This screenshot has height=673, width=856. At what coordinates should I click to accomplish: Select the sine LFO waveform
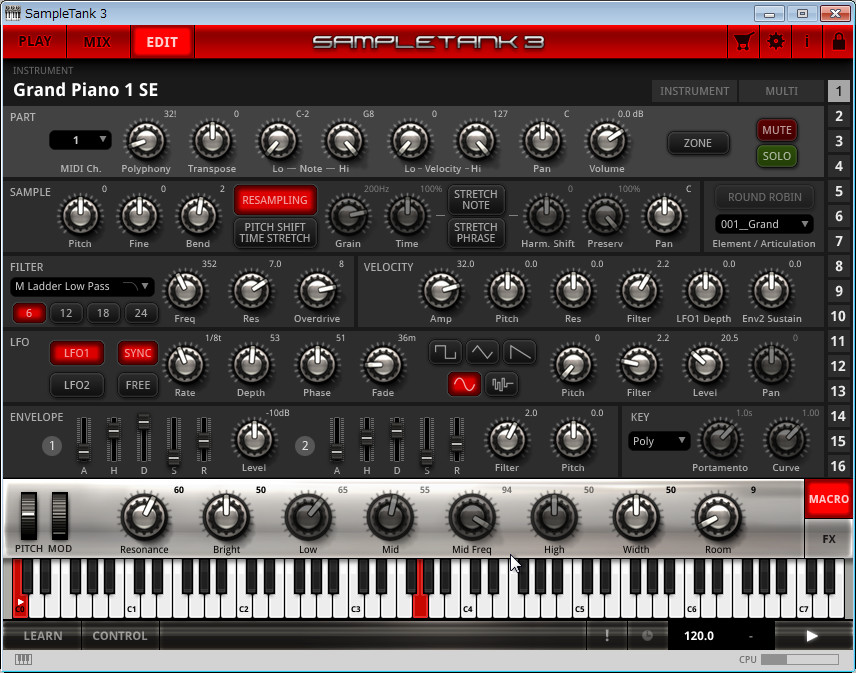464,384
